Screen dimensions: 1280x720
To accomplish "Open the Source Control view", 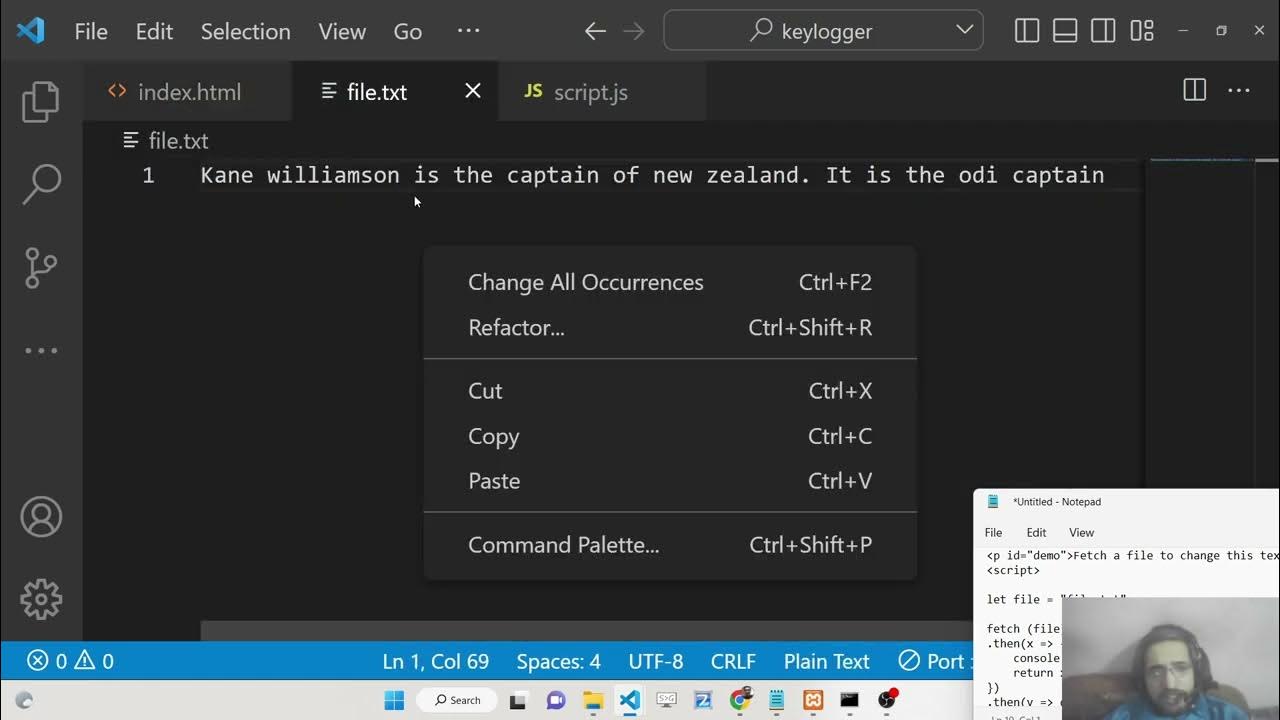I will coord(41,268).
